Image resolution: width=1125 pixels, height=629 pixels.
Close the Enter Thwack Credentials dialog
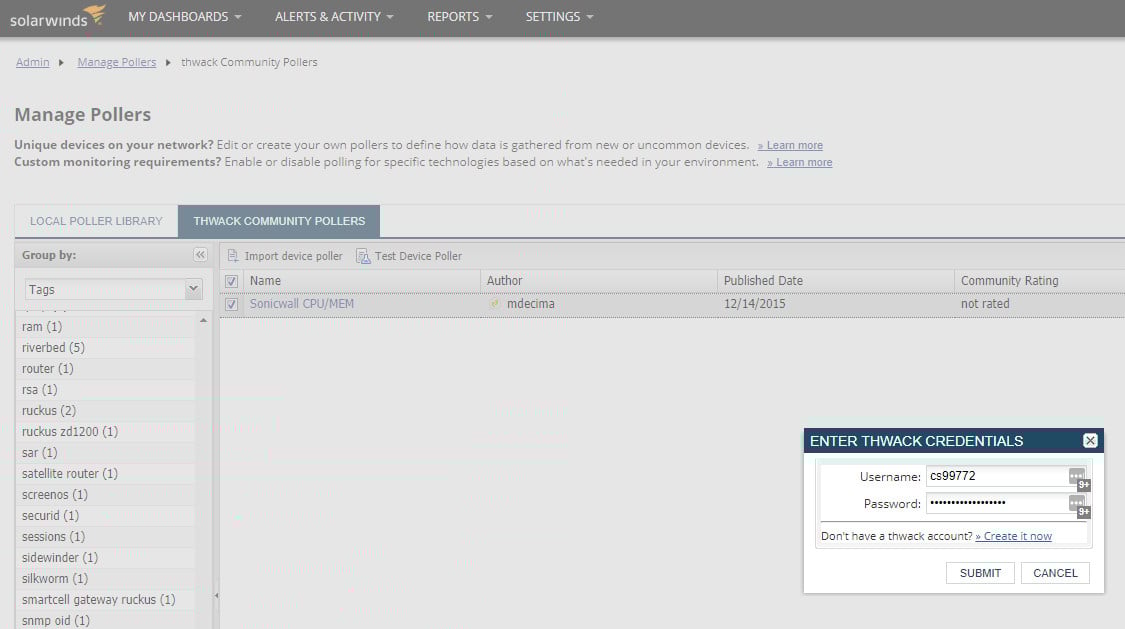[x=1090, y=440]
